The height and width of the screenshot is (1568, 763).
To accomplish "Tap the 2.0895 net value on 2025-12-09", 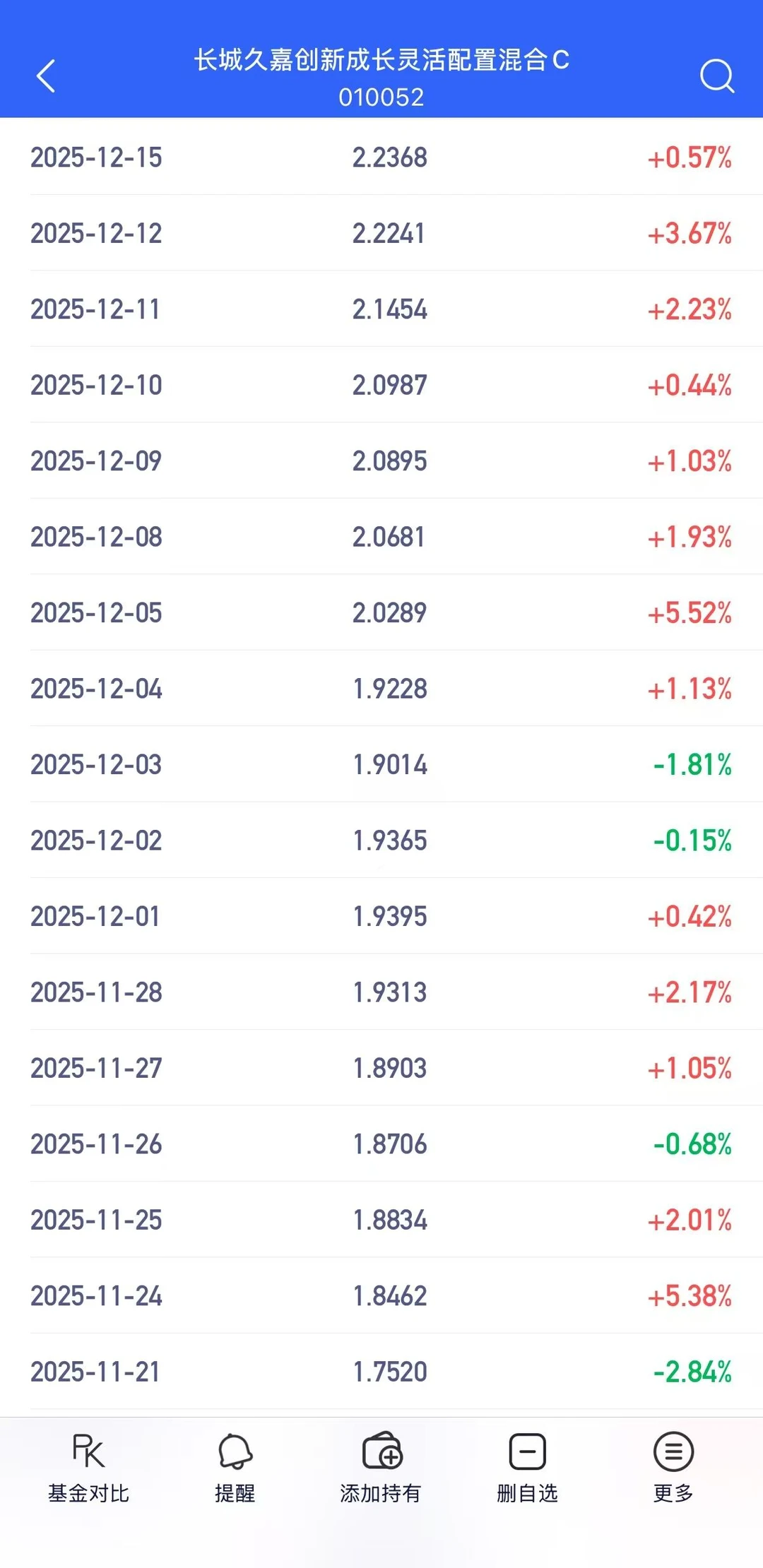I will 390,461.
